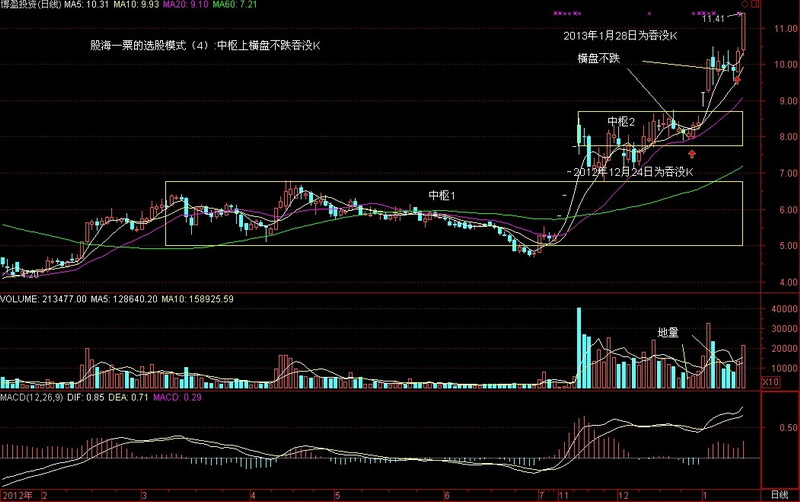Select the MA20: 9.10 indicator label

(182, 5)
